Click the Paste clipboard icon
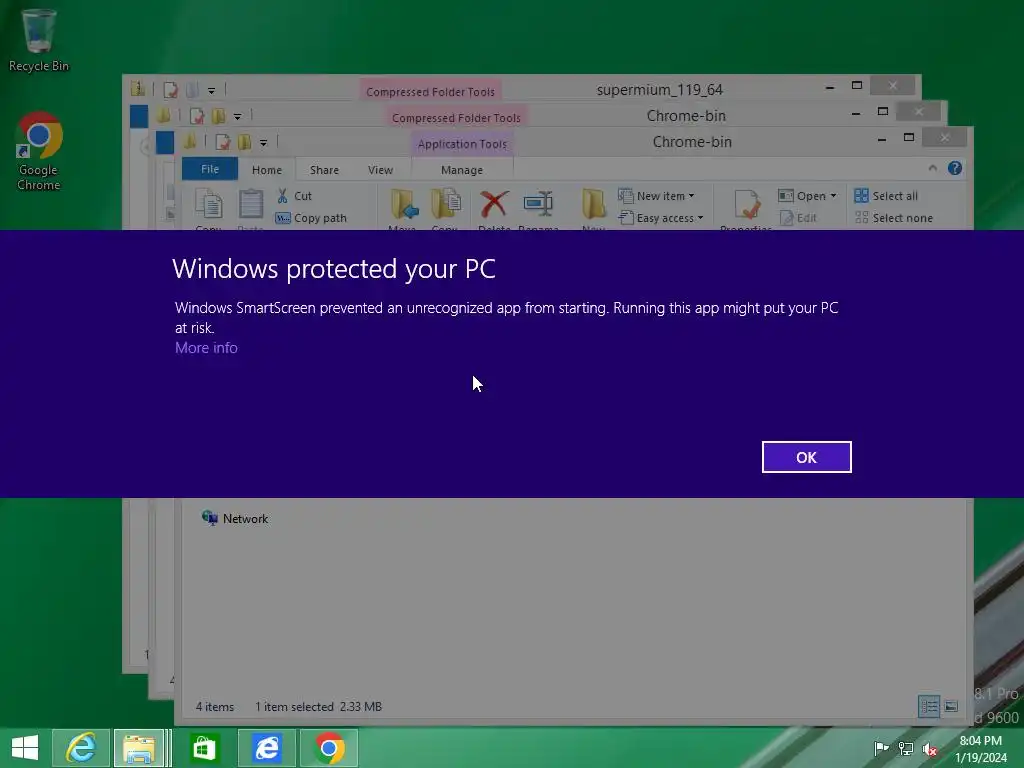Viewport: 1024px width, 768px height. pyautogui.click(x=251, y=204)
